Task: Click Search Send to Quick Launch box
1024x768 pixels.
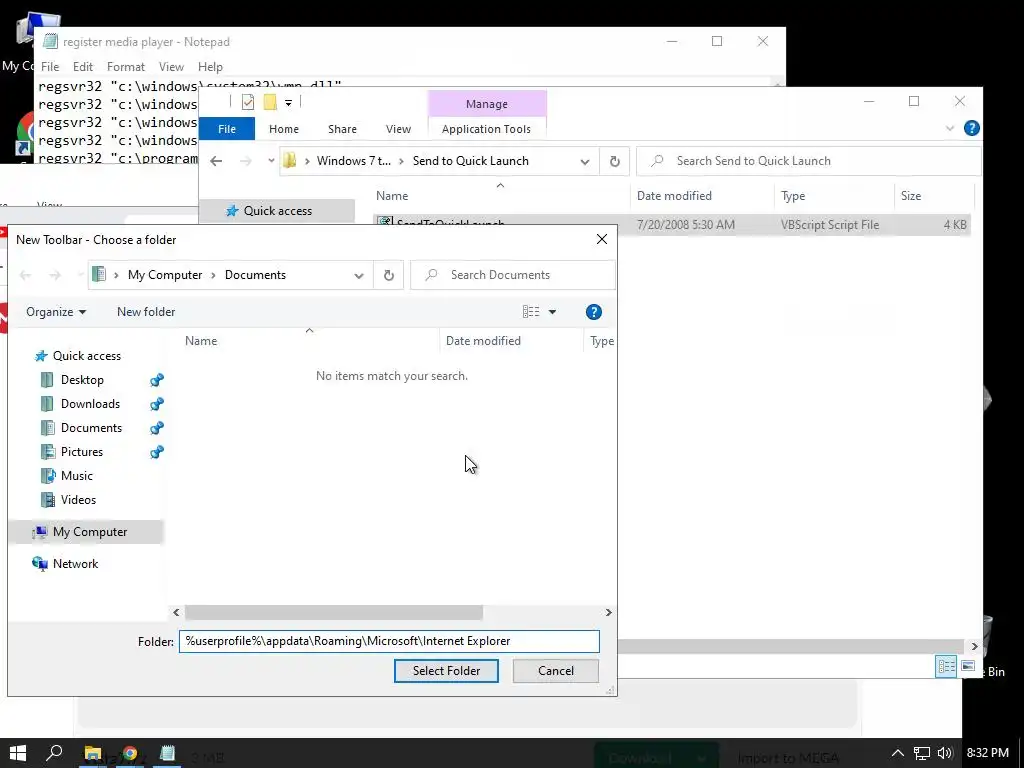Action: pyautogui.click(x=808, y=161)
